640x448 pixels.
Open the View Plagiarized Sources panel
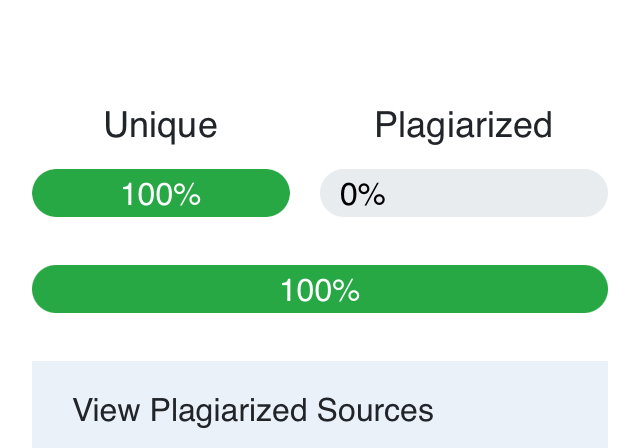320,404
